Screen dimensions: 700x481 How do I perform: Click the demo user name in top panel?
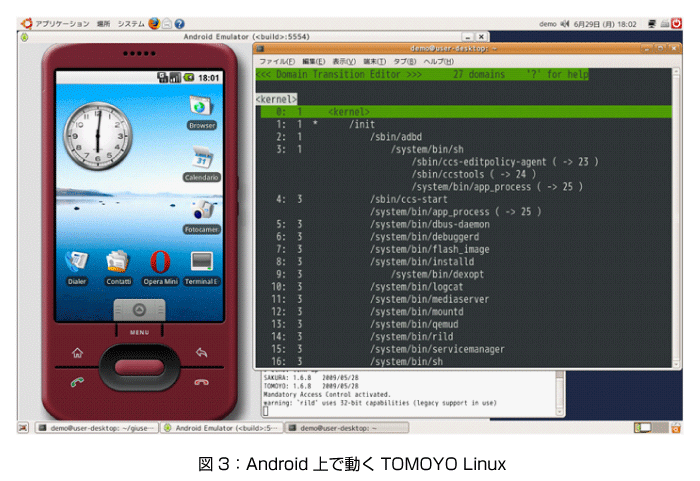547,24
